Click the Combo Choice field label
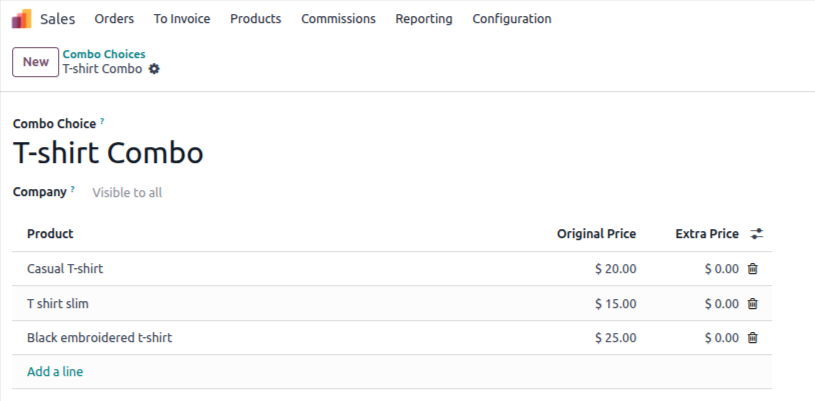 (55, 124)
